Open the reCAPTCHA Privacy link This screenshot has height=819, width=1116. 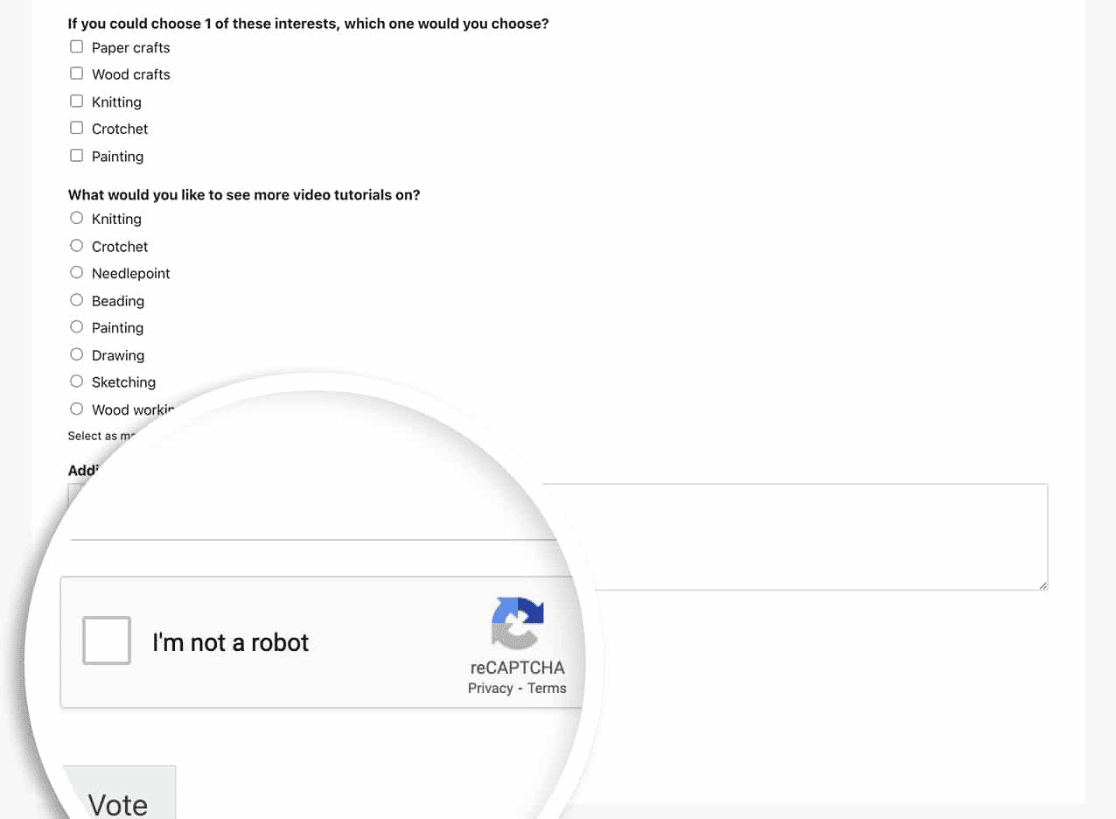click(490, 688)
